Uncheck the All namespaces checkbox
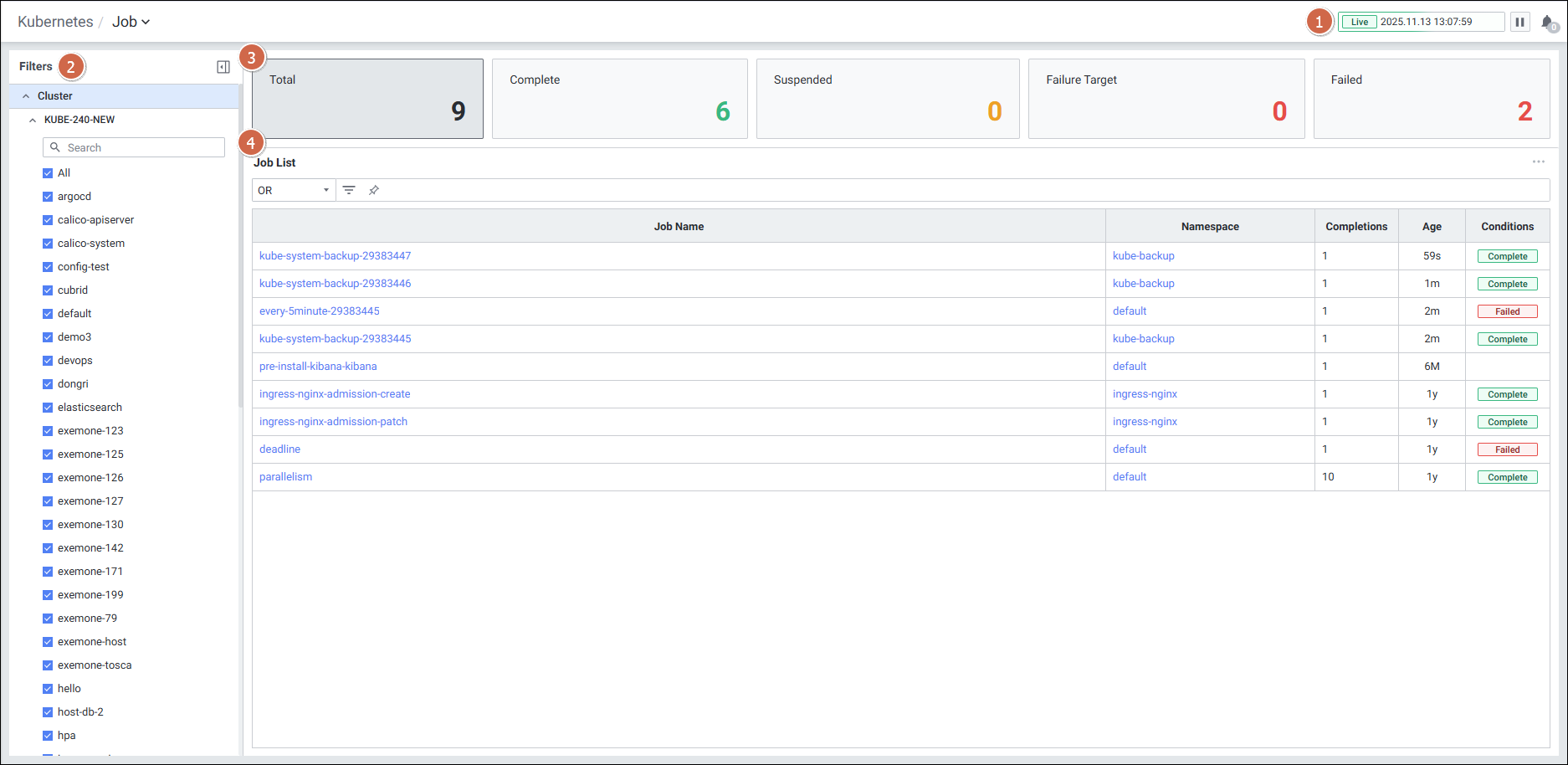Screen dimensions: 1568x765 click(x=48, y=173)
